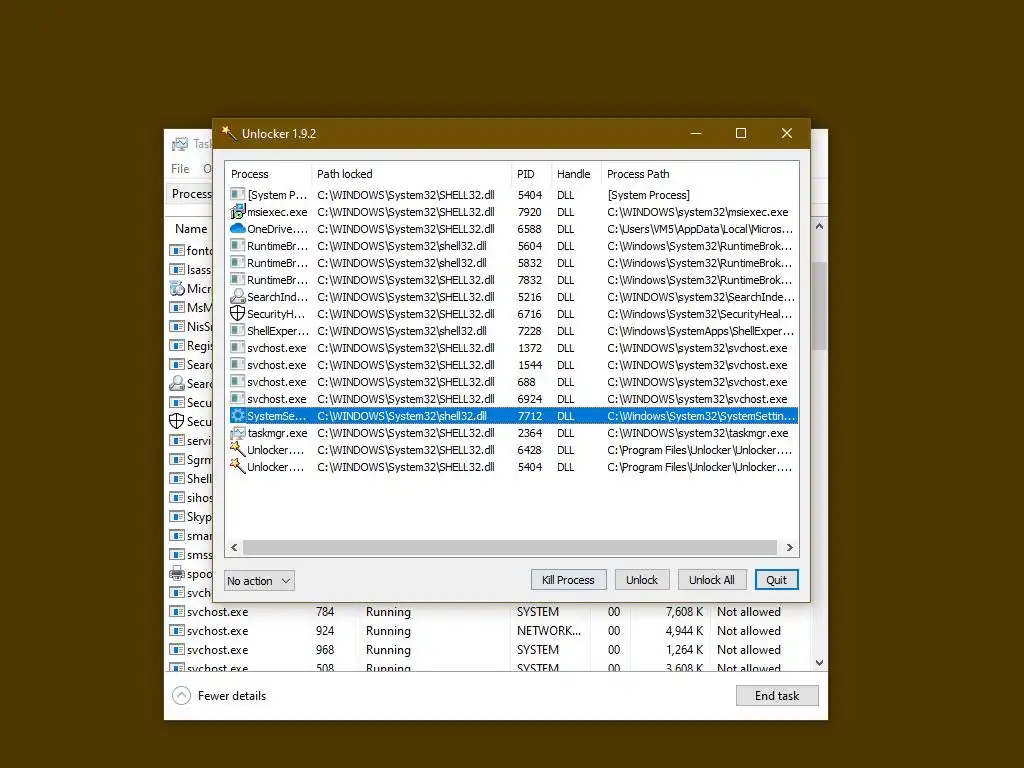
Task: Click Running status of svchost.exe PID 968
Action: click(x=388, y=649)
